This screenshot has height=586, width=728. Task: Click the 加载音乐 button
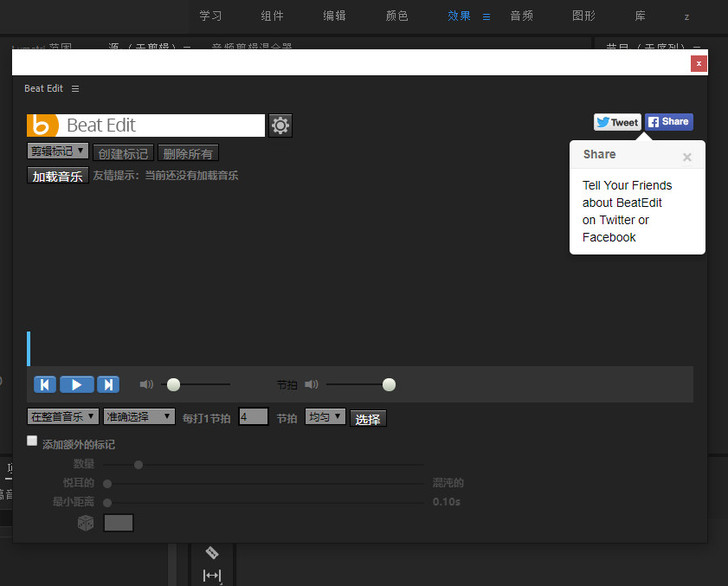pos(57,176)
